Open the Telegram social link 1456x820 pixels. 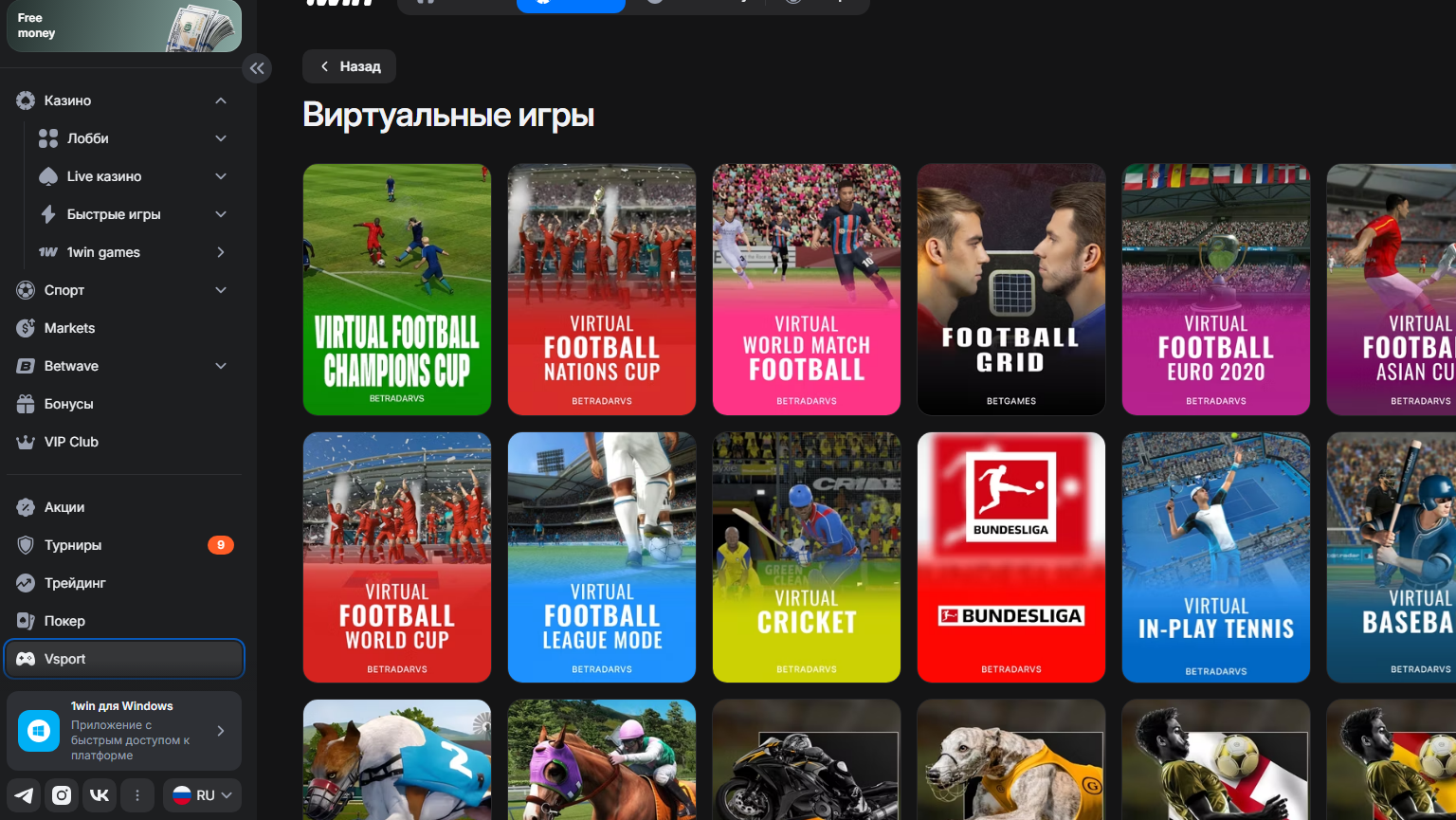click(25, 795)
